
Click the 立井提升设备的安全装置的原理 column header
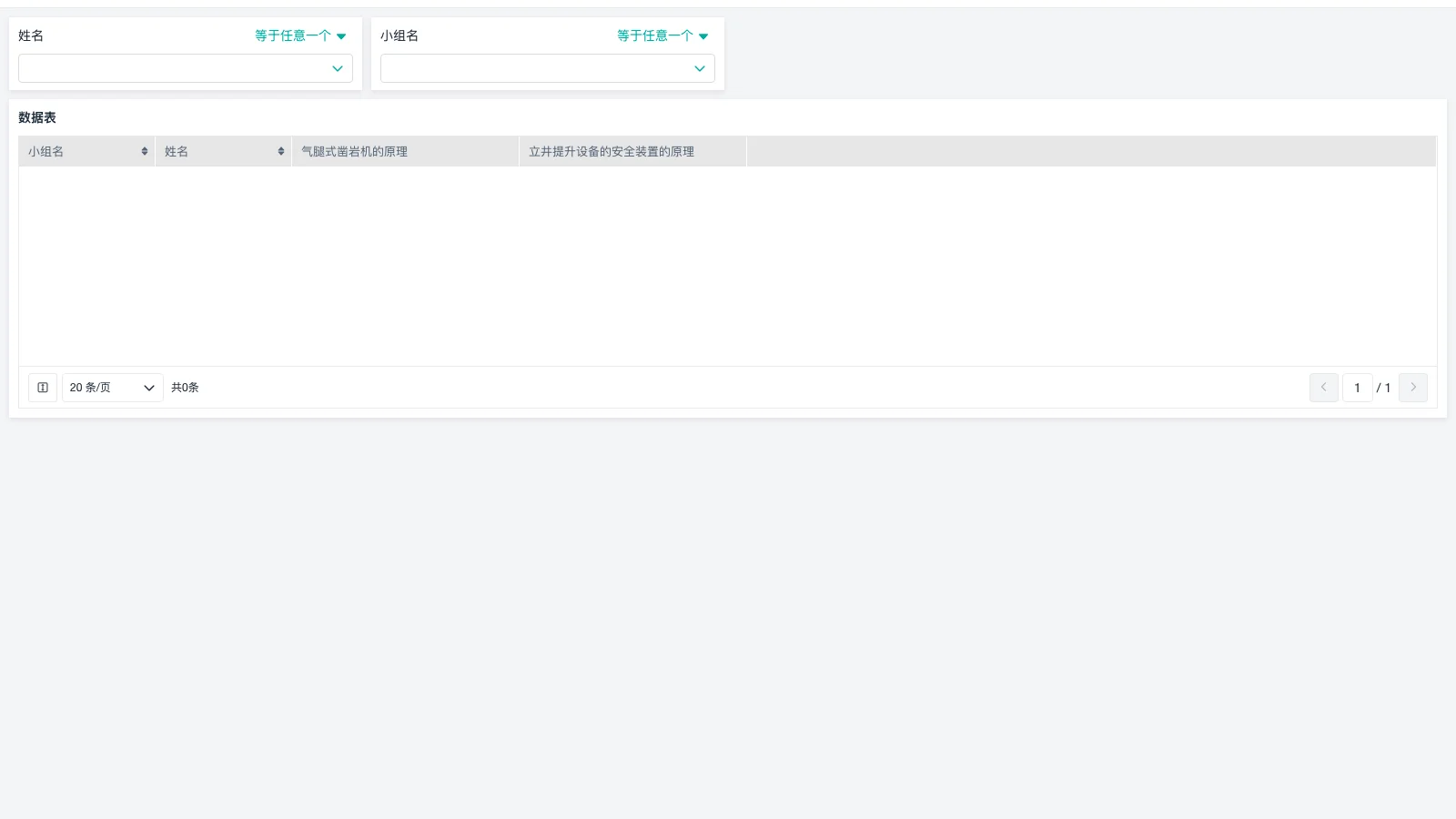coord(612,152)
